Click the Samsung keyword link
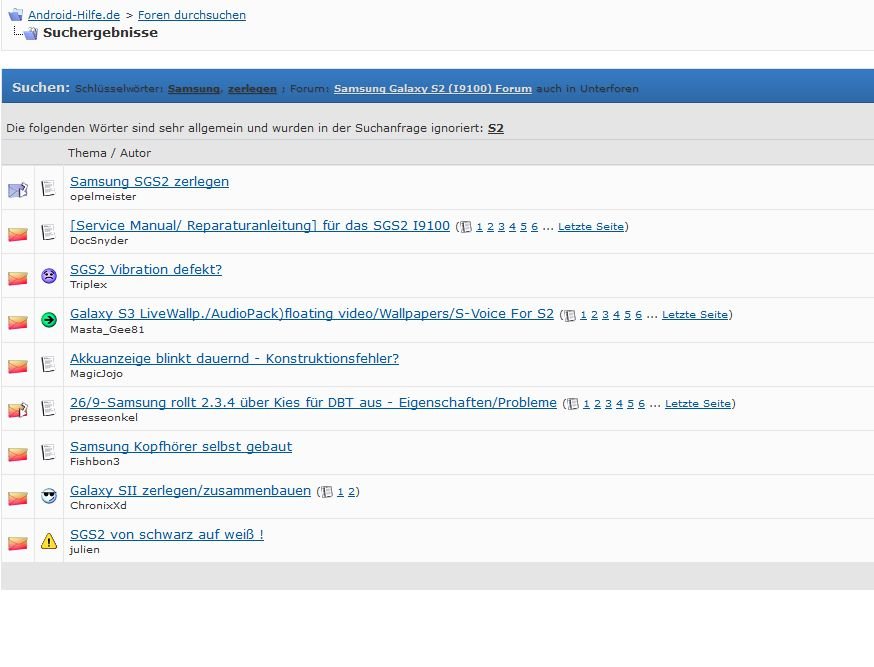 pyautogui.click(x=193, y=89)
